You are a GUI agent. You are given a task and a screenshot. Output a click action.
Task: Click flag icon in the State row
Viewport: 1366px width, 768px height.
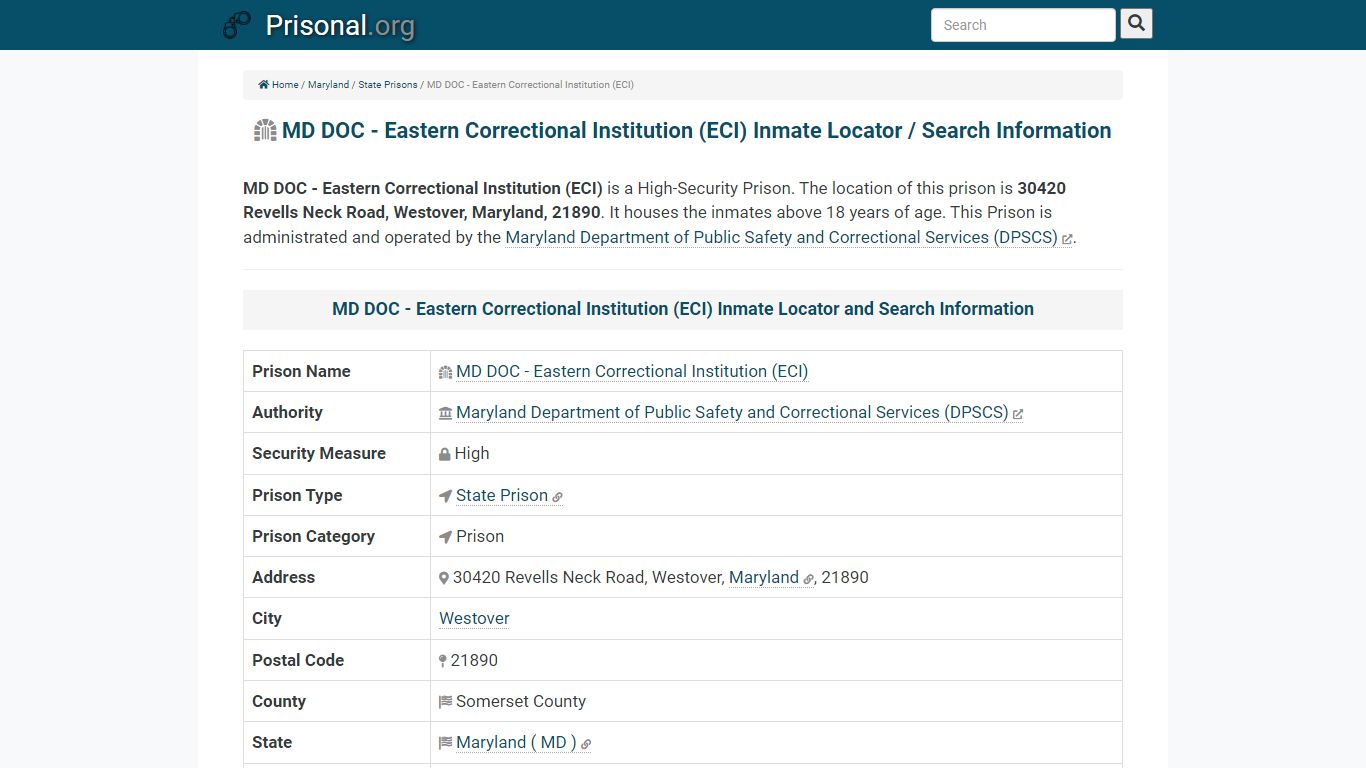tap(446, 743)
